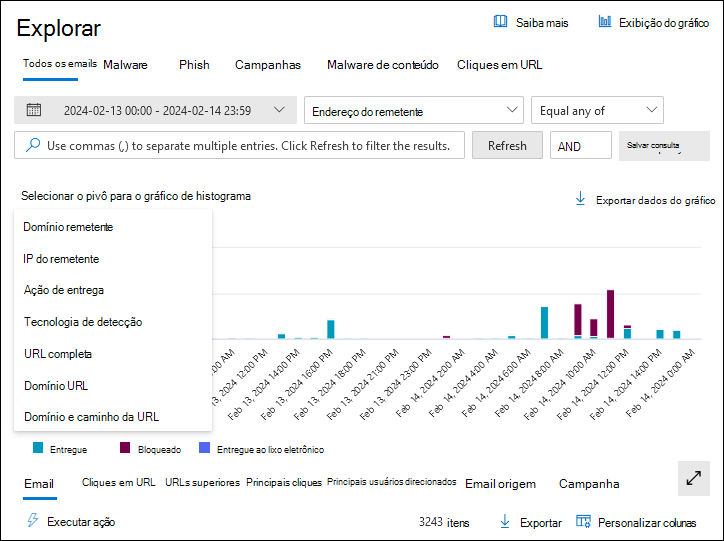This screenshot has width=724, height=541.
Task: Click the Exportar download arrow icon
Action: pos(505,522)
